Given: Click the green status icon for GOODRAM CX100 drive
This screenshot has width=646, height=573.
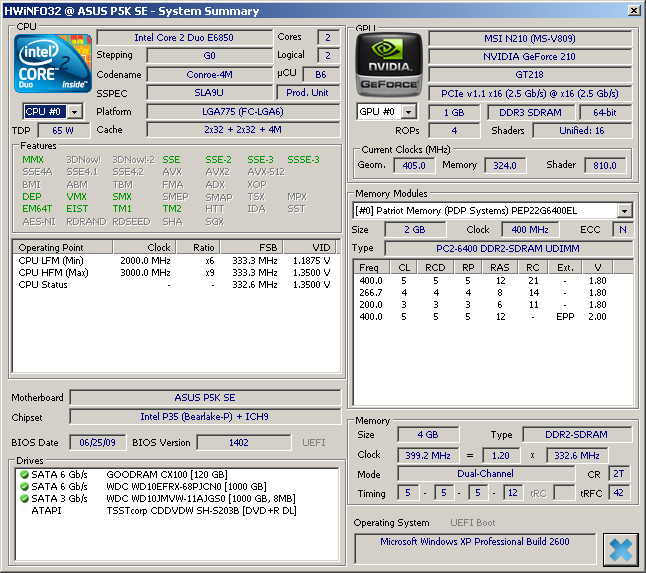Looking at the screenshot, I should click(x=24, y=475).
